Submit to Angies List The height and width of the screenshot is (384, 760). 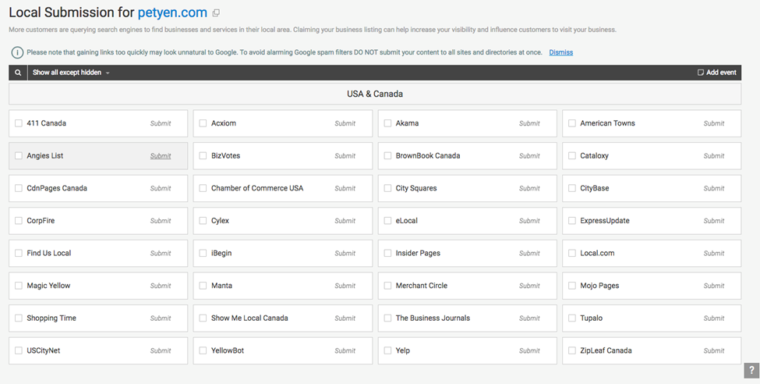(160, 156)
